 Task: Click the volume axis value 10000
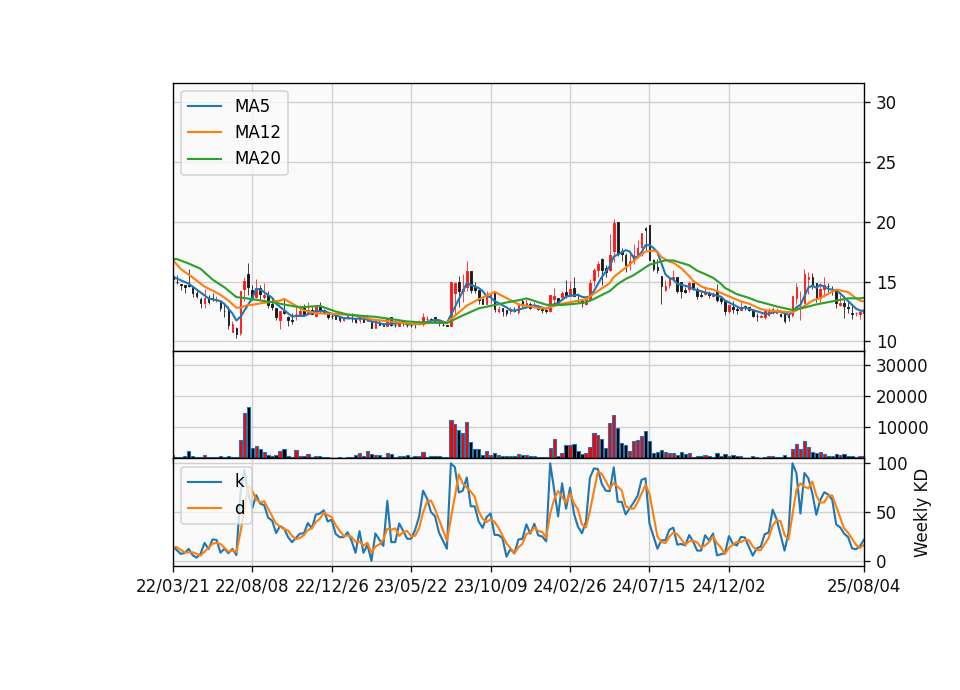[902, 428]
